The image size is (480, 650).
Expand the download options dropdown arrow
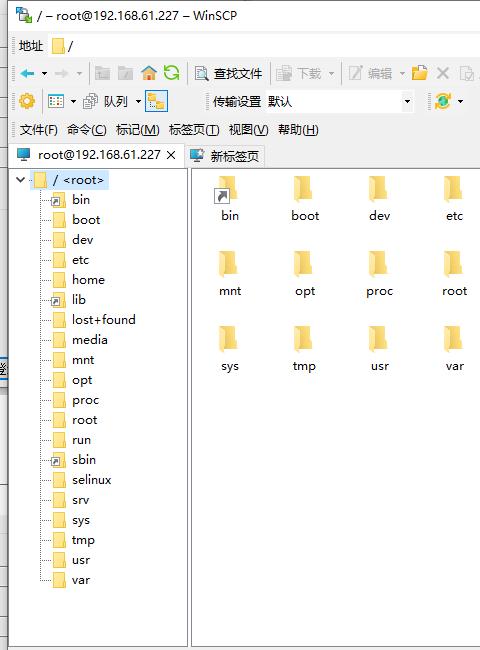tap(331, 74)
